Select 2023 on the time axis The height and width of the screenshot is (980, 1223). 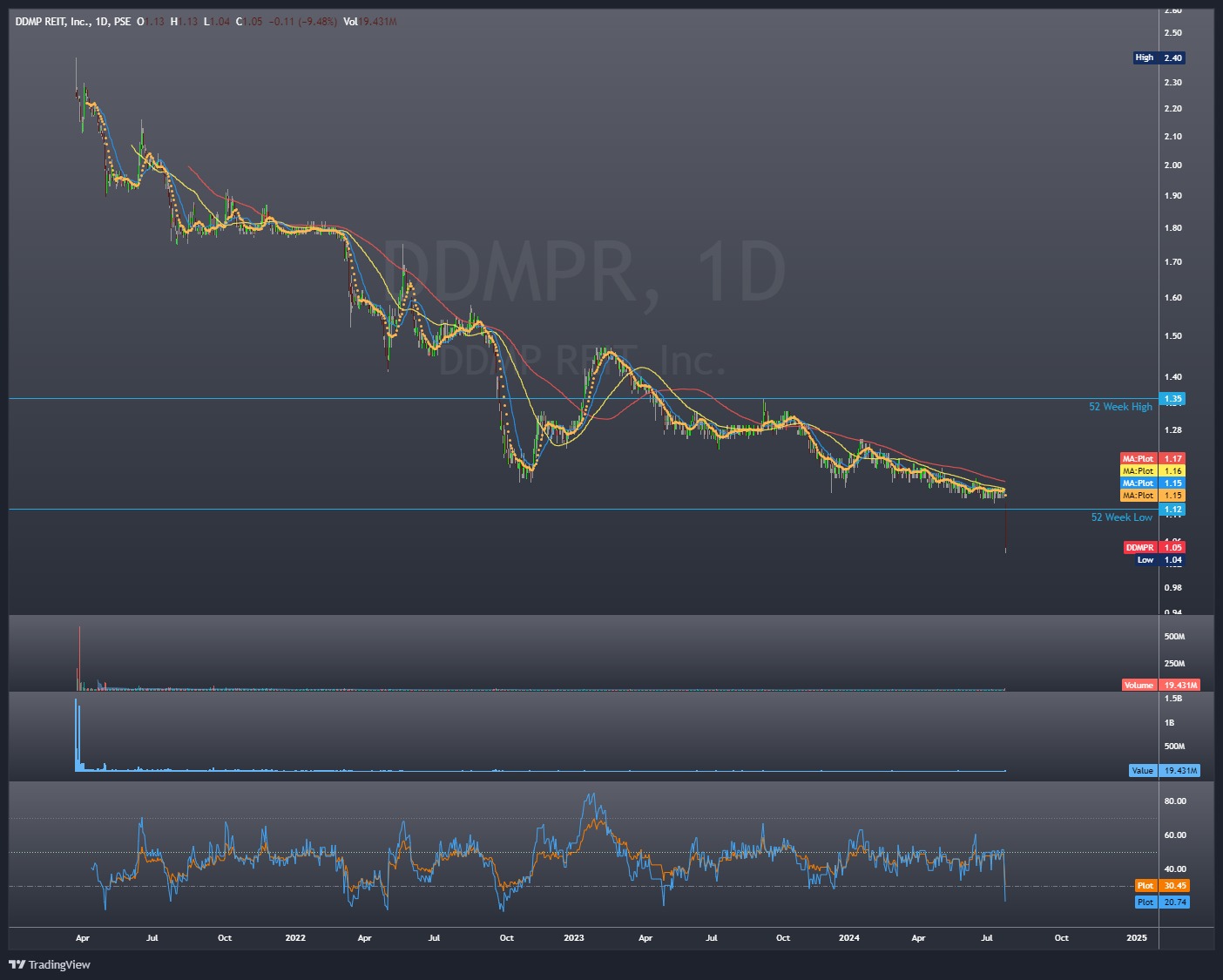pyautogui.click(x=573, y=938)
